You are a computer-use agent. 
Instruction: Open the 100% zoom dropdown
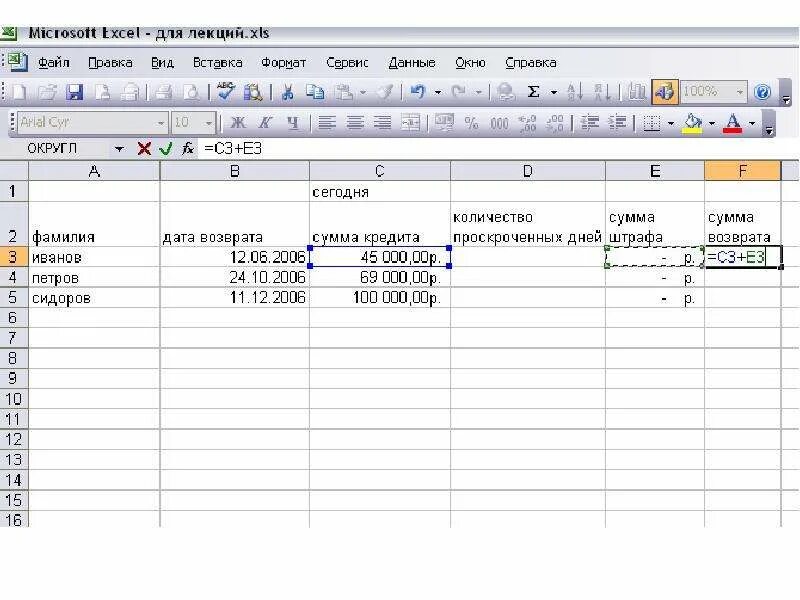[739, 92]
